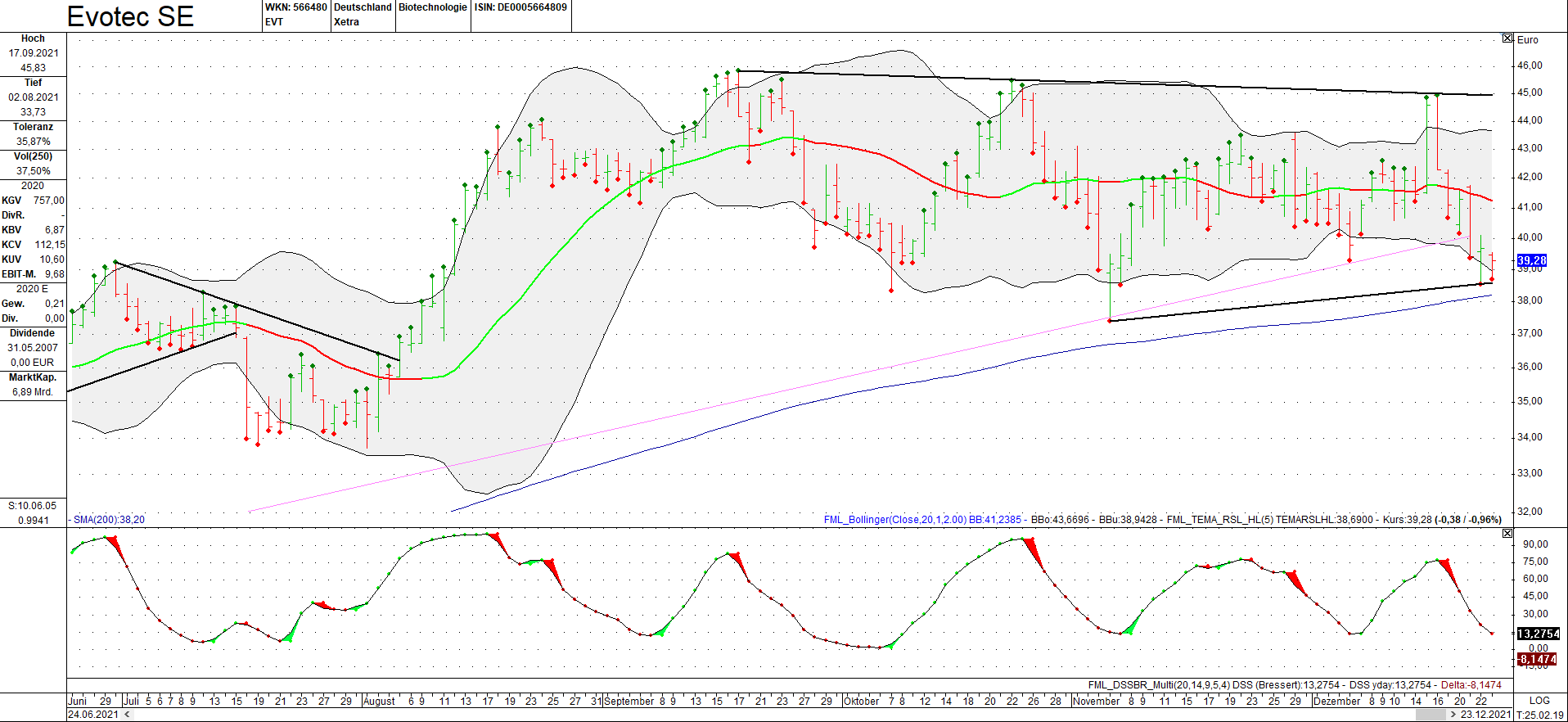This screenshot has width=1568, height=722.
Task: Close the DSS Bressert indicator panel
Action: tap(1507, 533)
